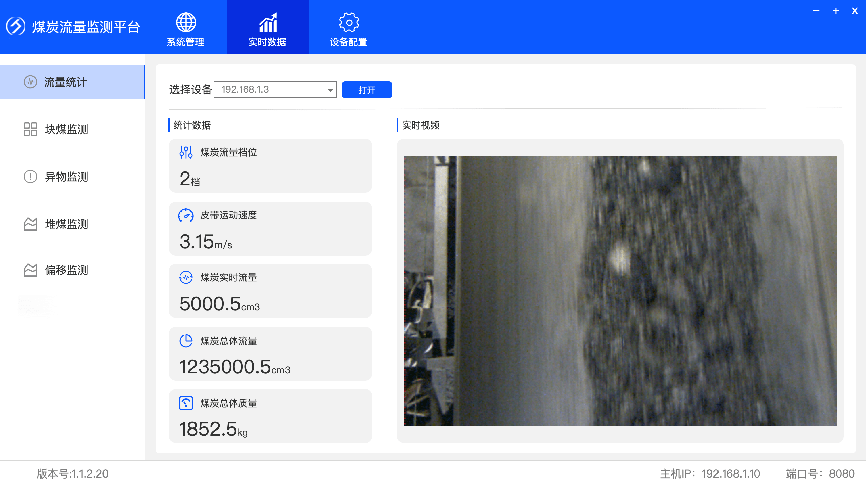Image resolution: width=867 pixels, height=488 pixels.
Task: Click the 煤炭流量档位 sliders icon
Action: point(185,153)
